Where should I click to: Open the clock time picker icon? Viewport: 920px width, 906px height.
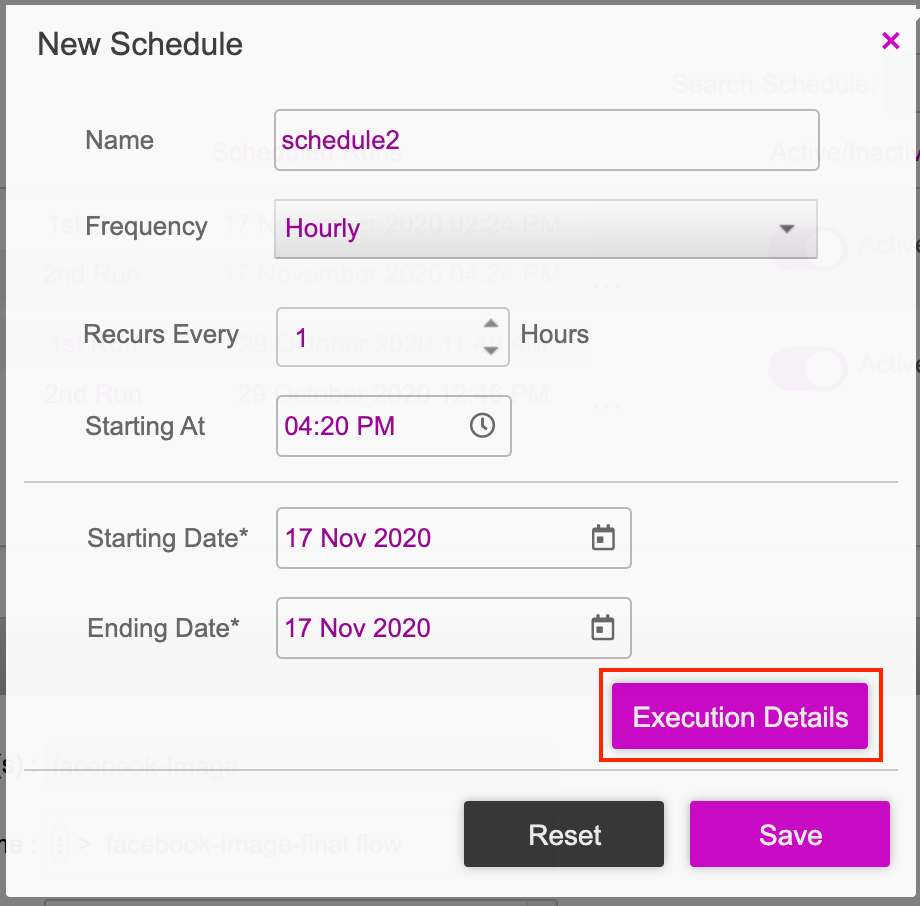482,425
